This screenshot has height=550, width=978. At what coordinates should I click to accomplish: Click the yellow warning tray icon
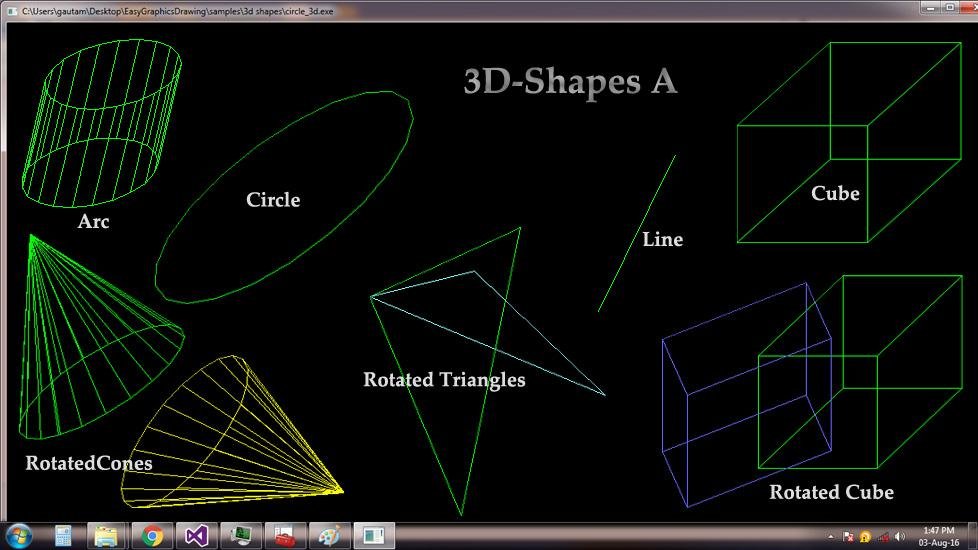click(x=865, y=536)
